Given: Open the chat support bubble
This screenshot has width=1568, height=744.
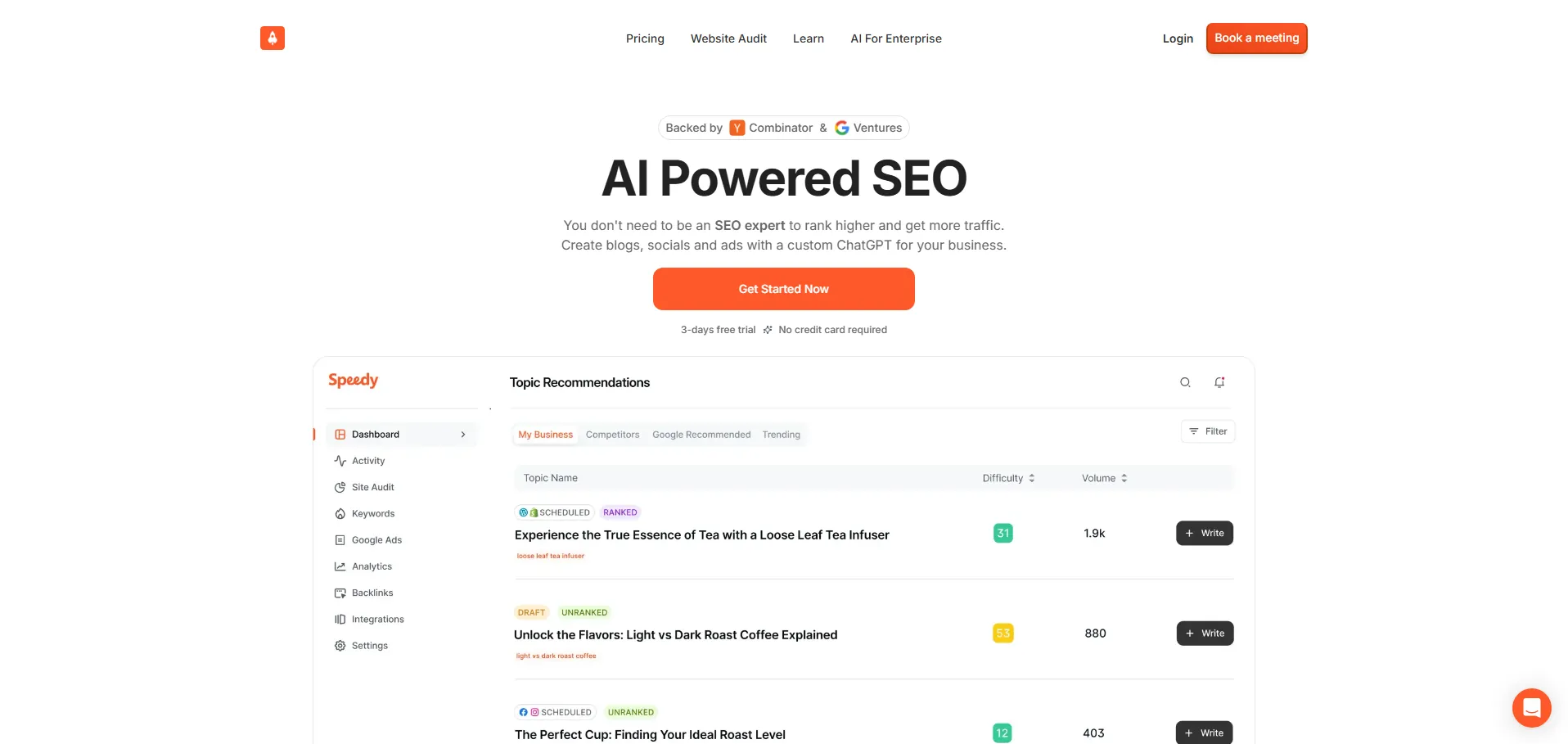Looking at the screenshot, I should (1531, 707).
